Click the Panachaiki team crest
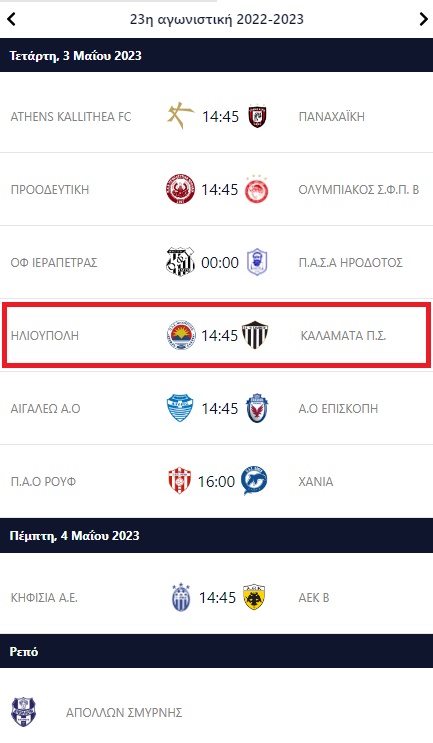 point(257,116)
